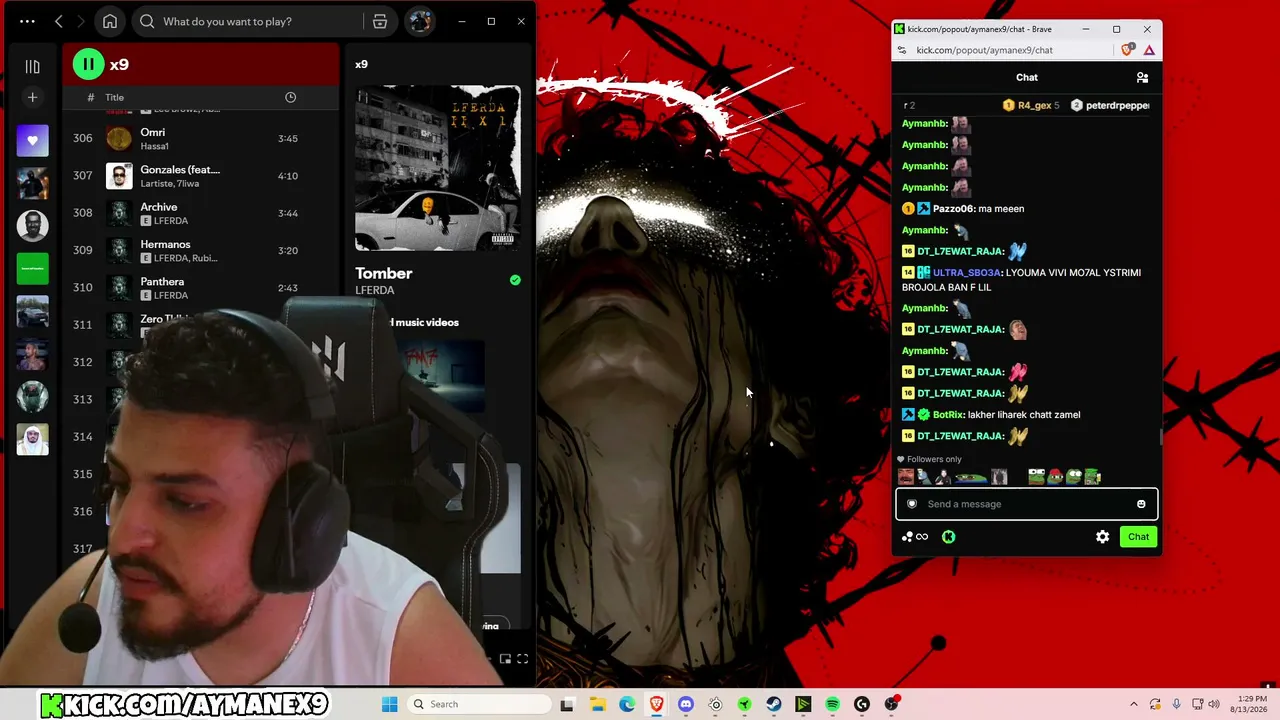
Task: Click the green Kick K icon below chat input
Action: tap(948, 537)
